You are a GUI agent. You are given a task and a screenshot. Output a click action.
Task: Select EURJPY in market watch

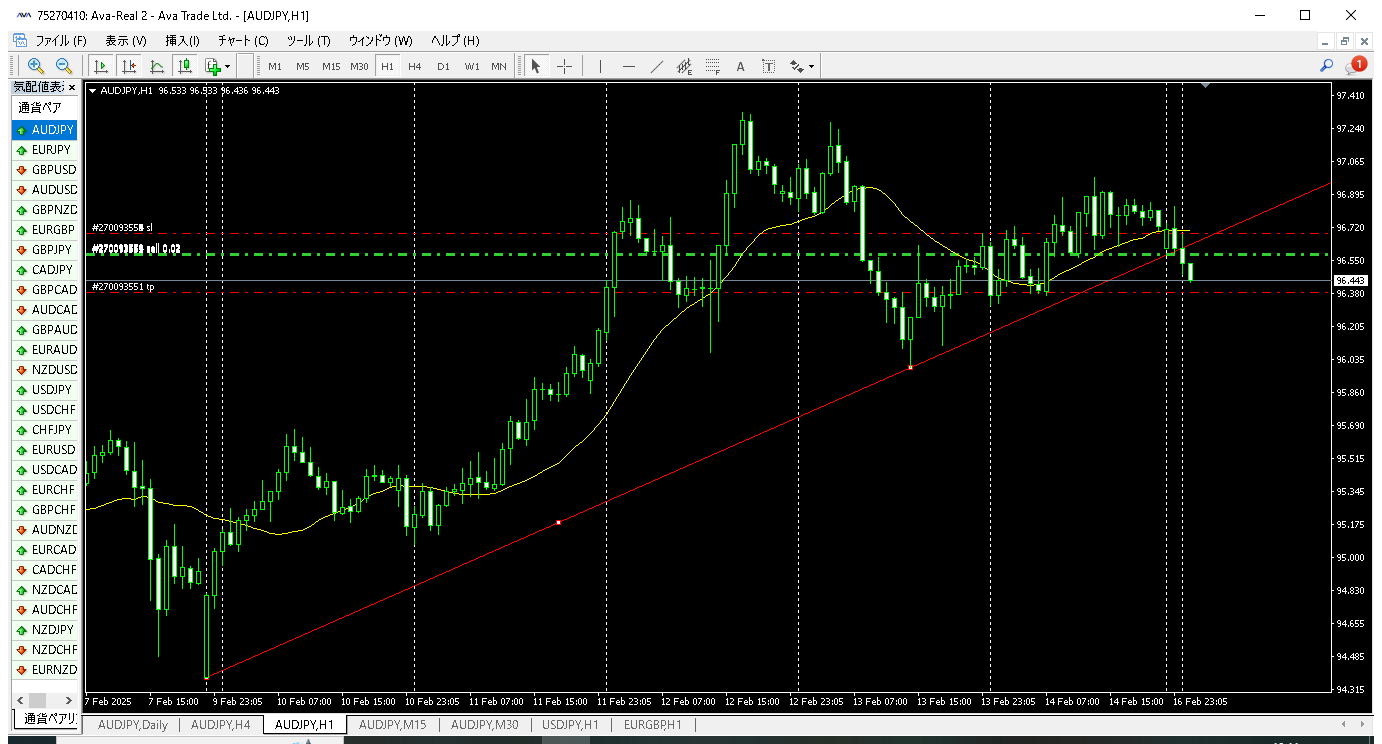coord(44,150)
